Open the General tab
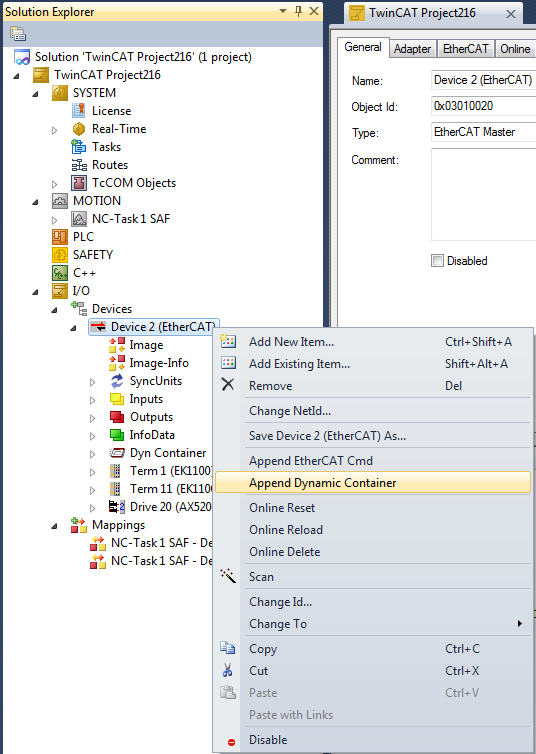The height and width of the screenshot is (754, 536). pos(363,47)
